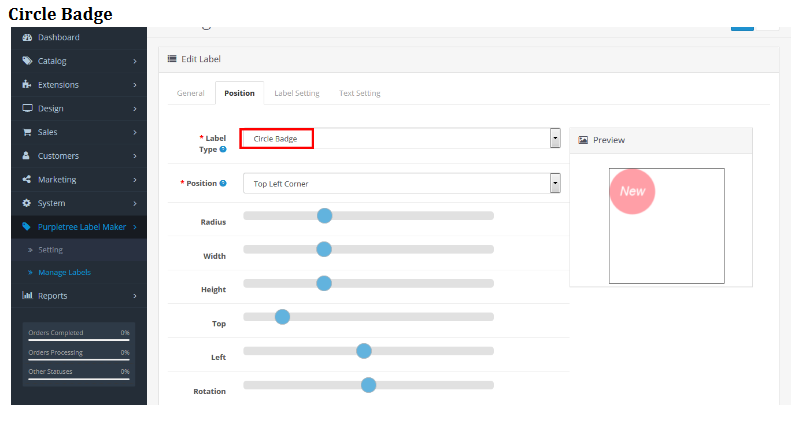Click the Rotation slider handle
Screen dimensions: 796x425
369,385
